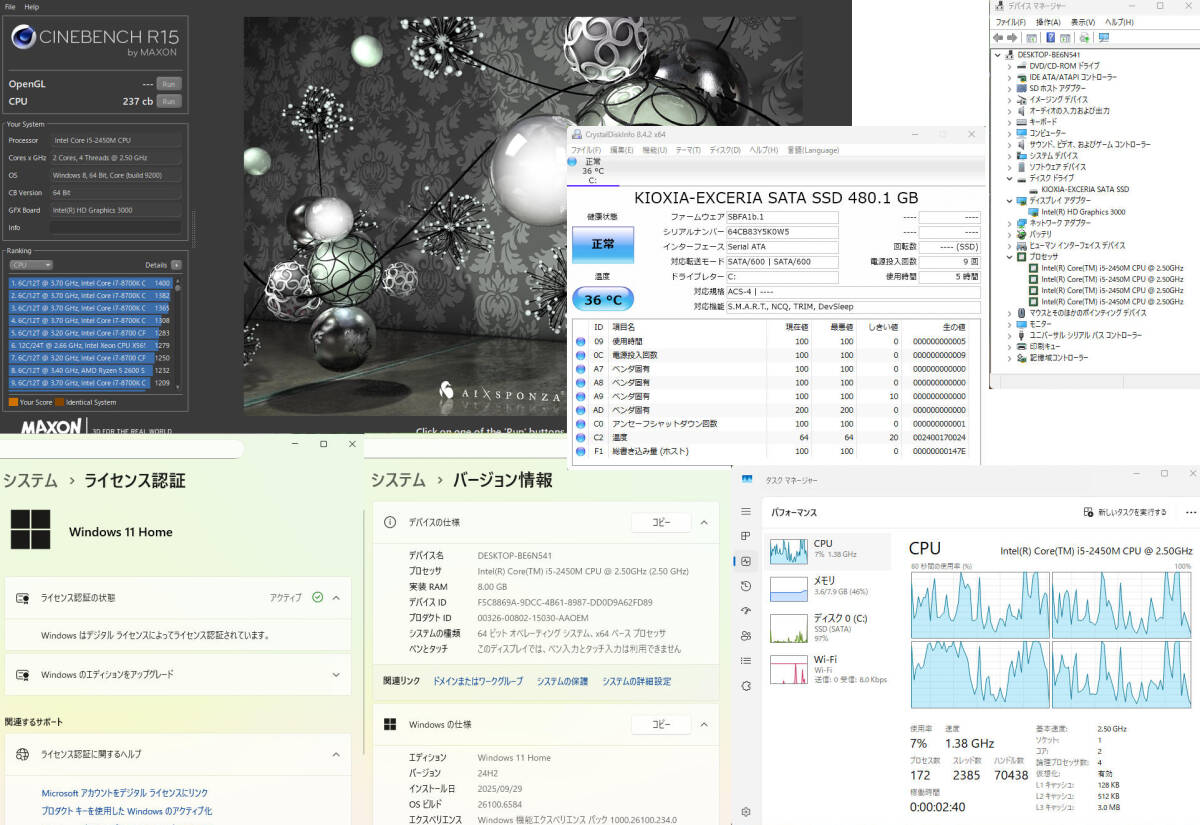Open Startup apps icon in Task Manager sidebar

coord(746,611)
